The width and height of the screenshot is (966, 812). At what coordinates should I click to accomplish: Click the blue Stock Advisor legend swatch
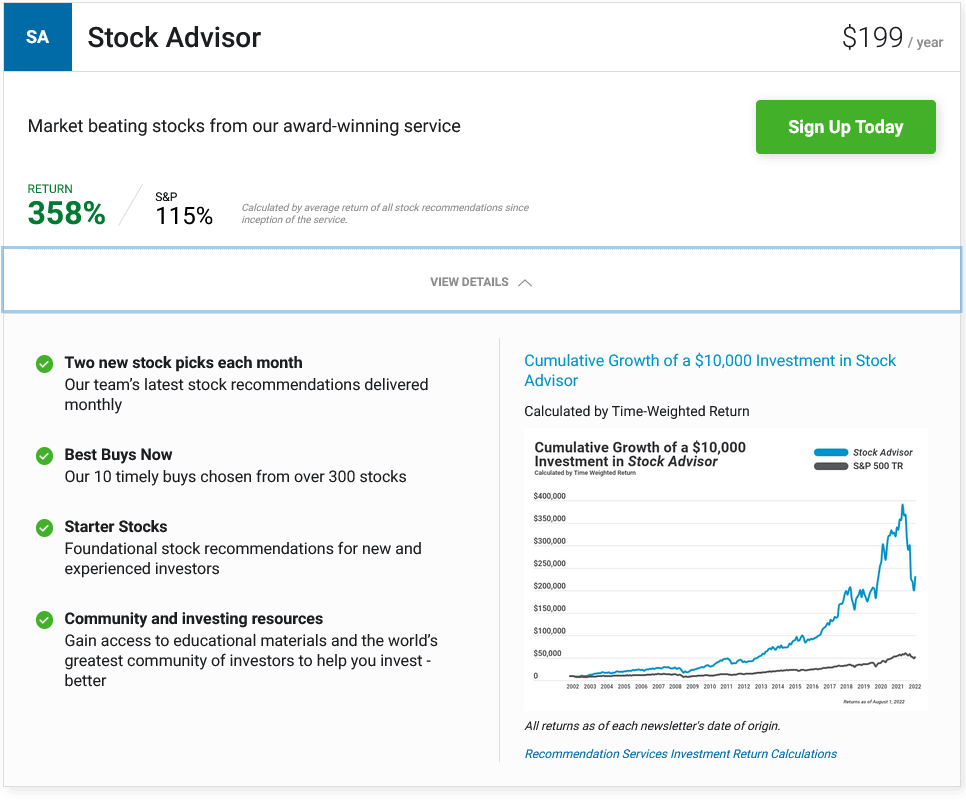tap(830, 452)
